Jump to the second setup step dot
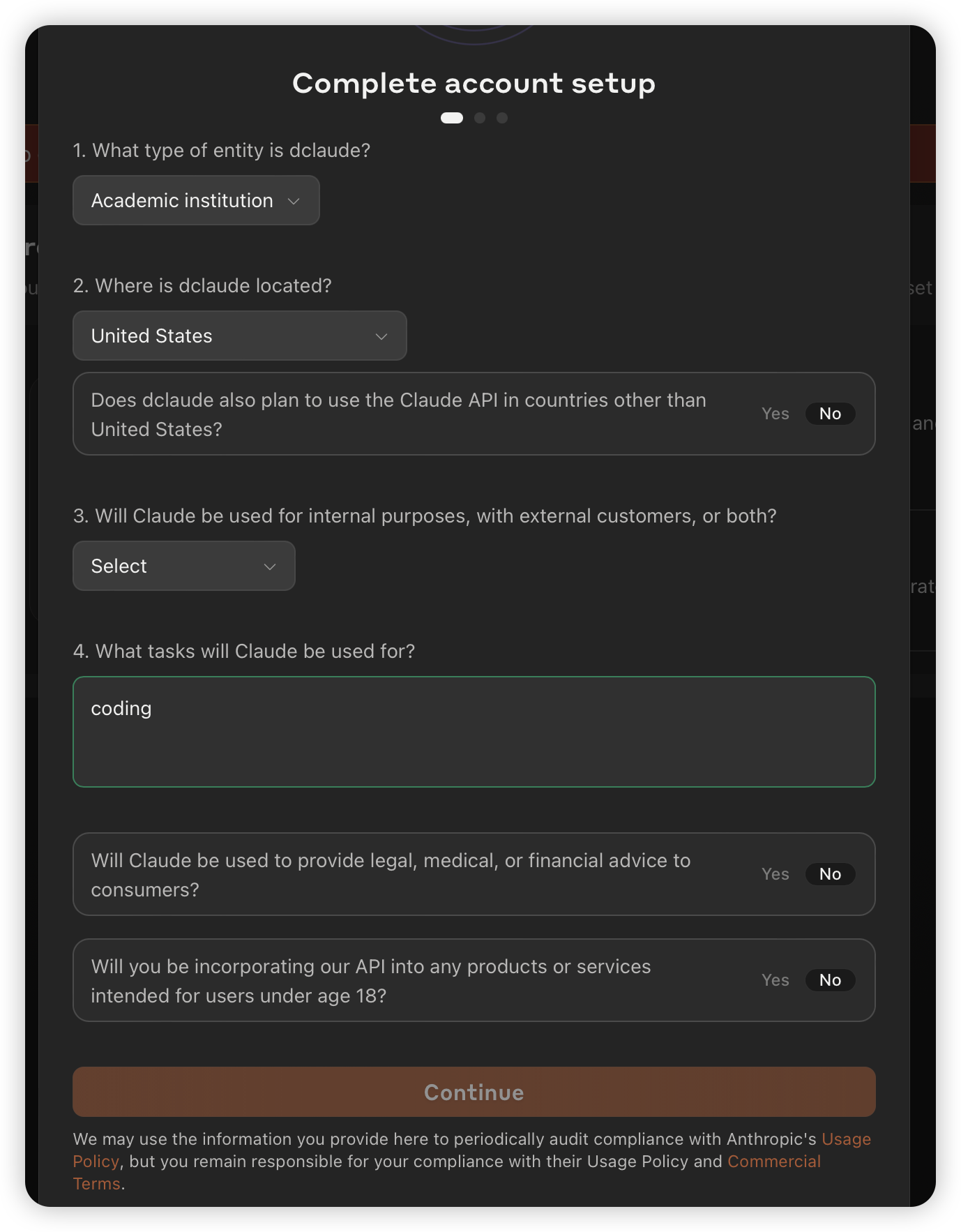This screenshot has width=961, height=1232. coord(480,118)
